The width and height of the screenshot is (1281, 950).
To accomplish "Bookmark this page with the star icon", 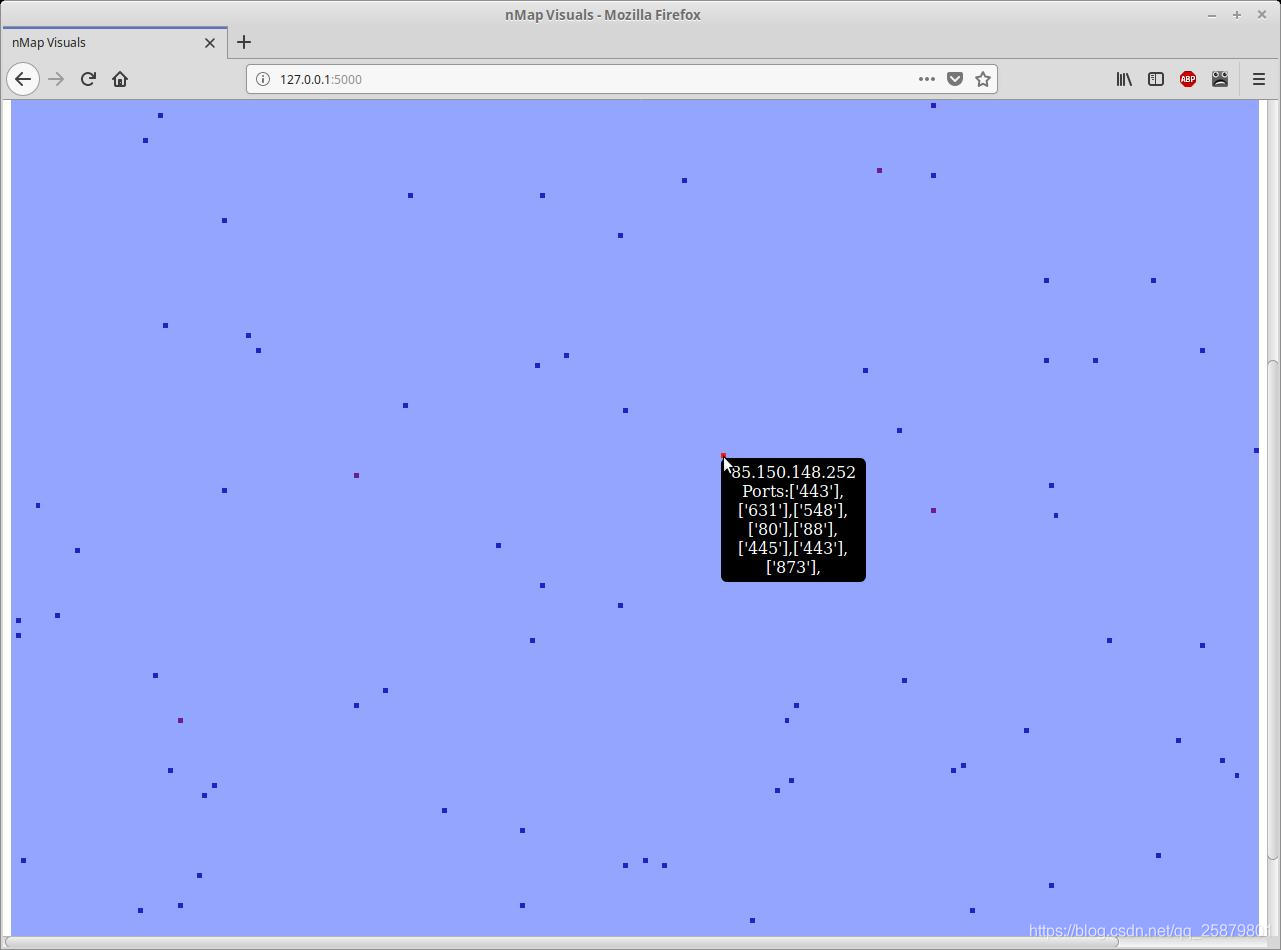I will 983,79.
